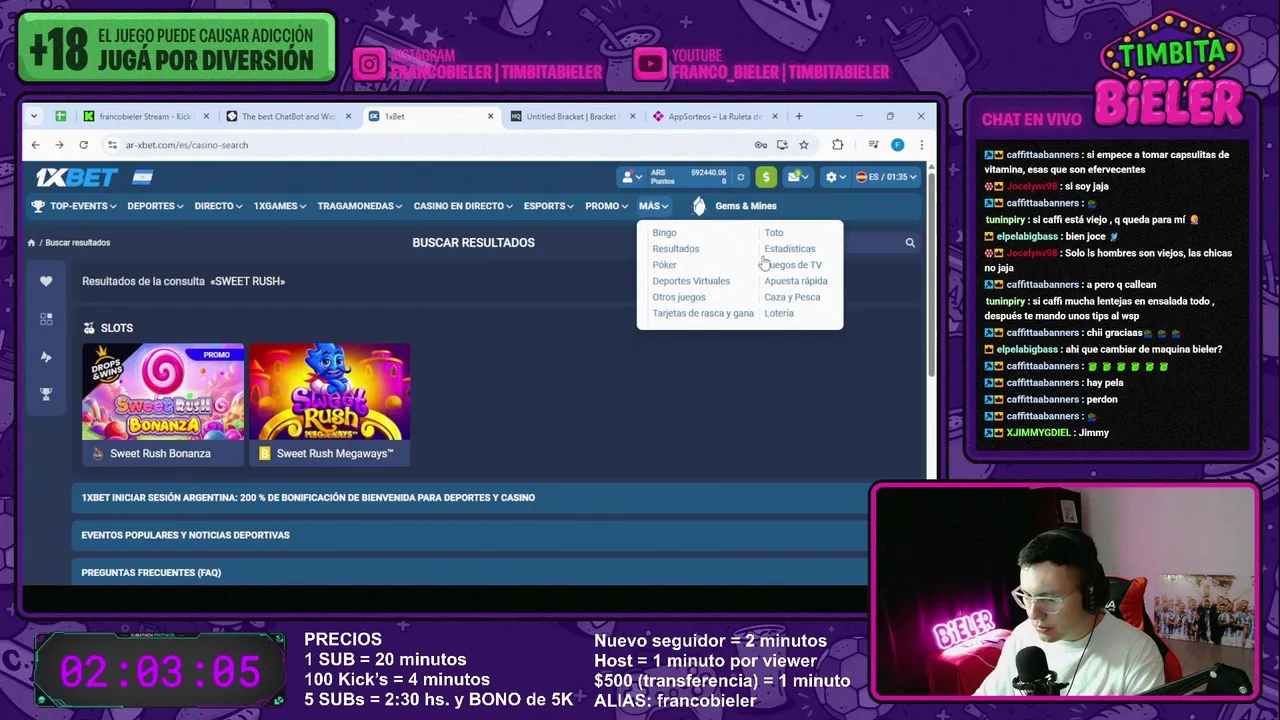Open the settings gear dropdown

835,177
